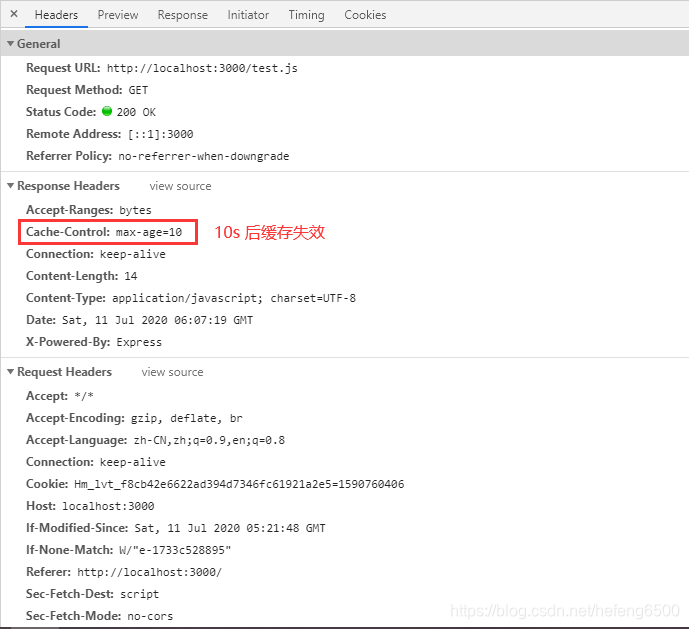Collapse the Response Headers section

(x=11, y=186)
